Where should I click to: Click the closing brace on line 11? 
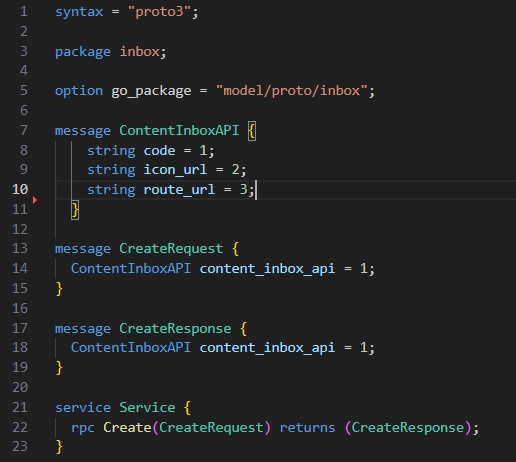tap(75, 210)
